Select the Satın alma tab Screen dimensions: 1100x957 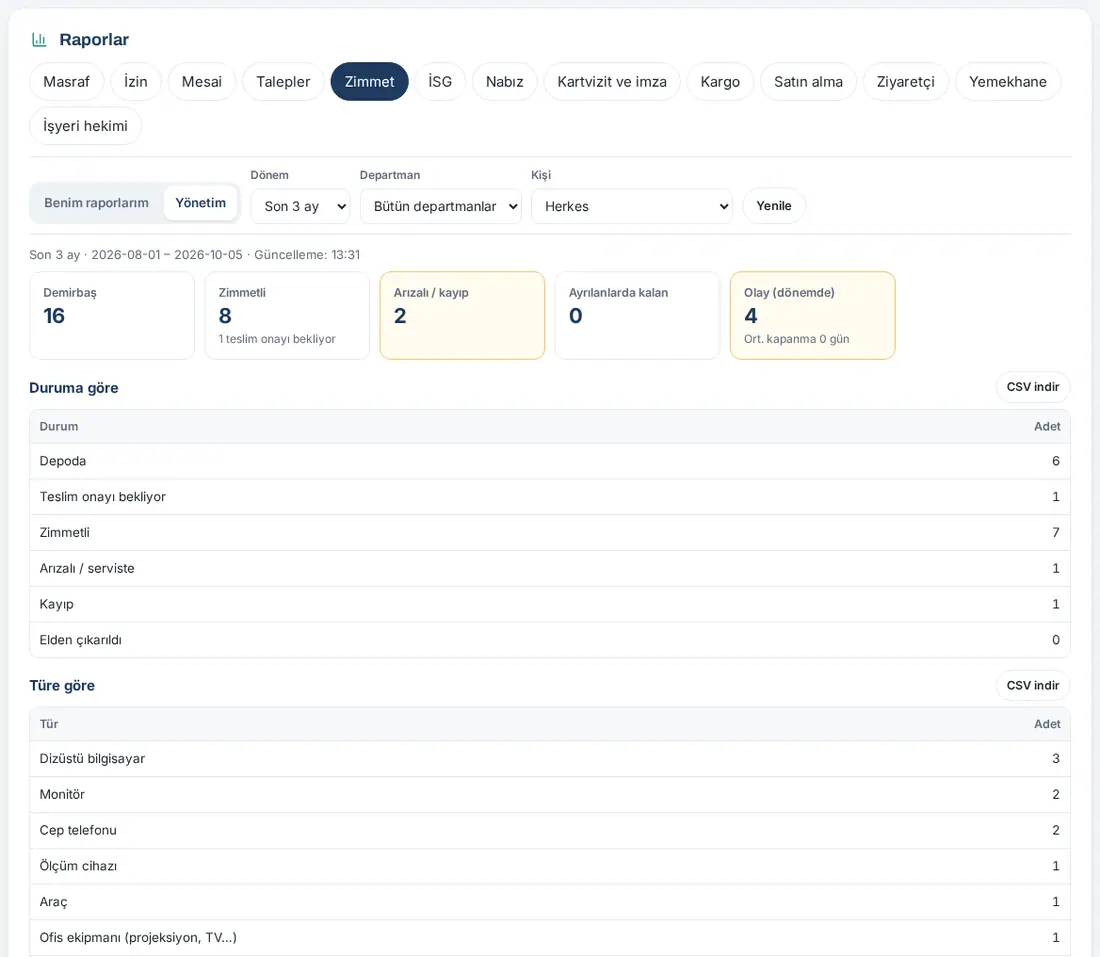click(x=808, y=81)
